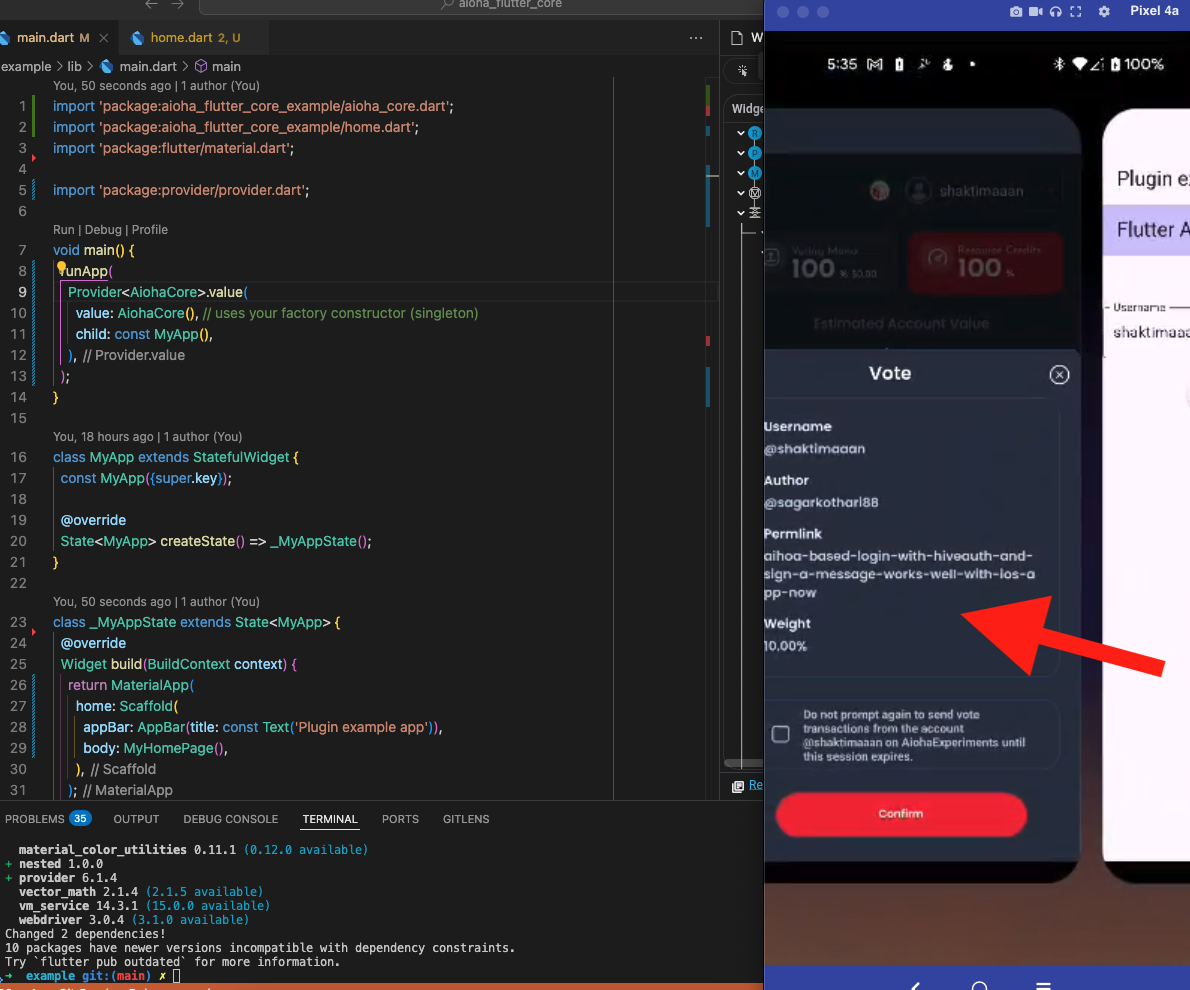Click the lightbulb quick-fix icon on line 8
Viewport: 1190px width, 990px height.
(x=61, y=267)
